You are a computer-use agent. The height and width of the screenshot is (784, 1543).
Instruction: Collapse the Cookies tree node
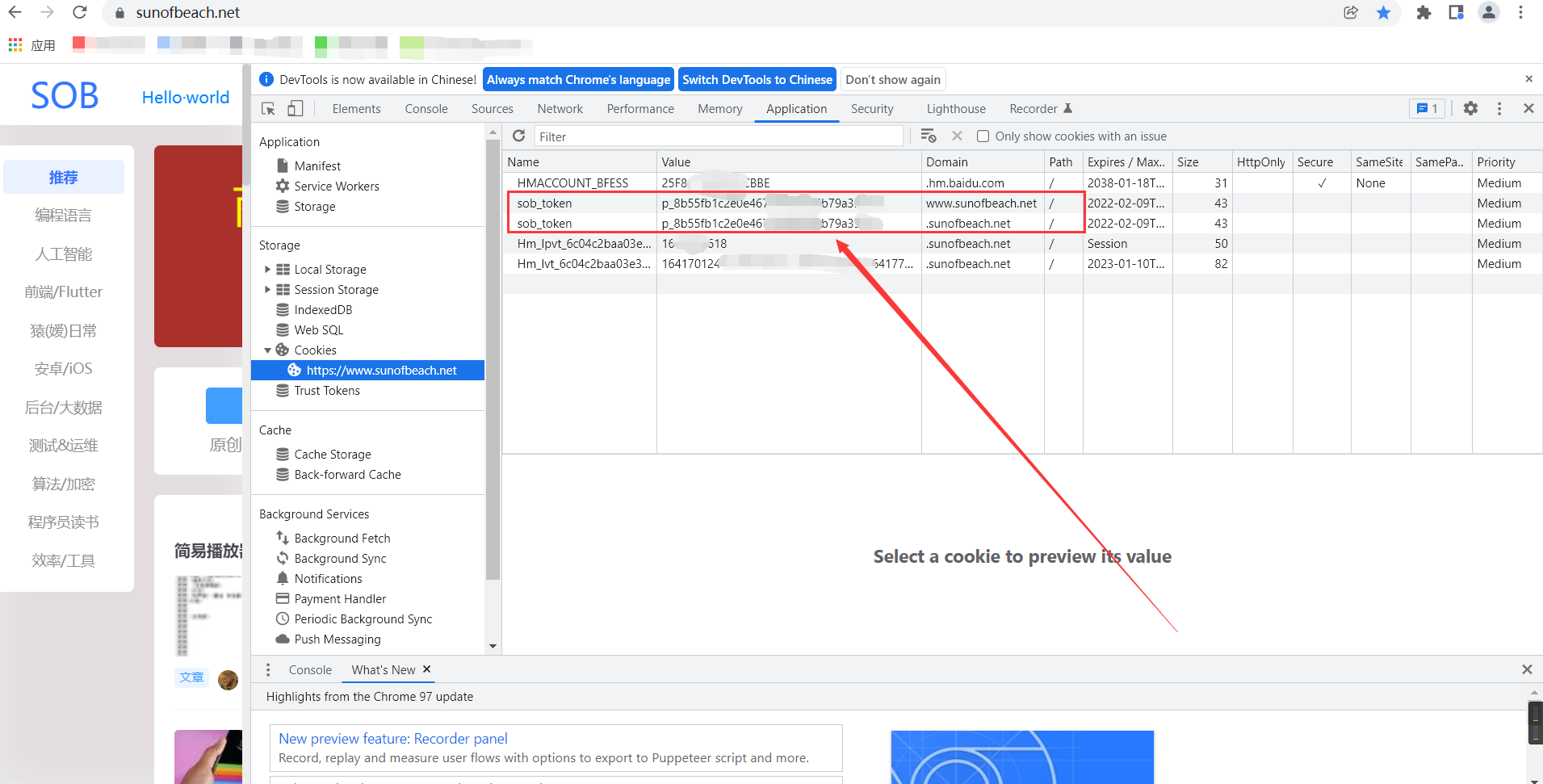(267, 350)
